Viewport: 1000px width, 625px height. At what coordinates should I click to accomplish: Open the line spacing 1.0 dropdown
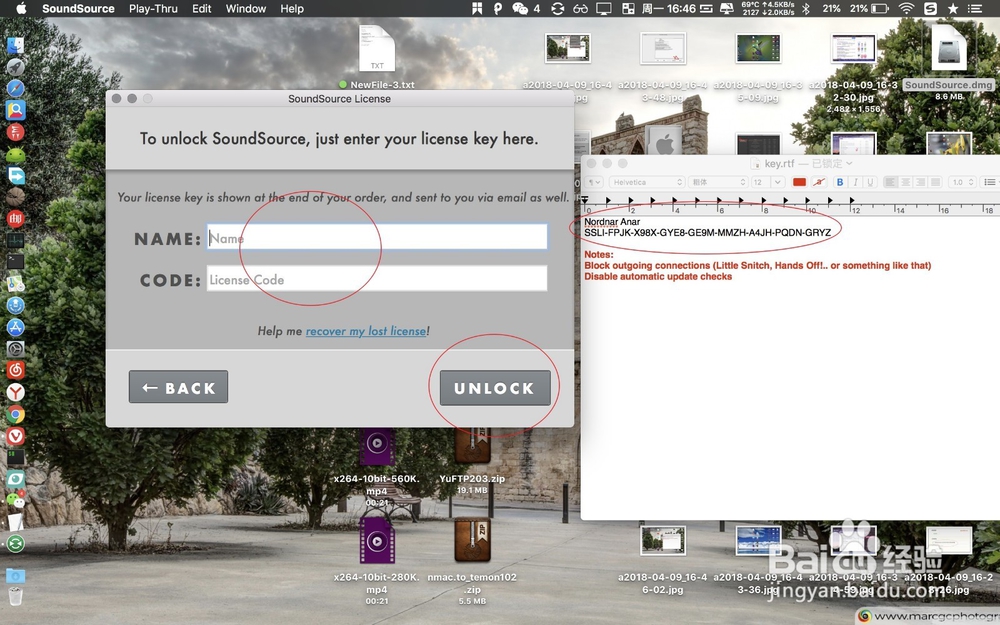coord(960,182)
